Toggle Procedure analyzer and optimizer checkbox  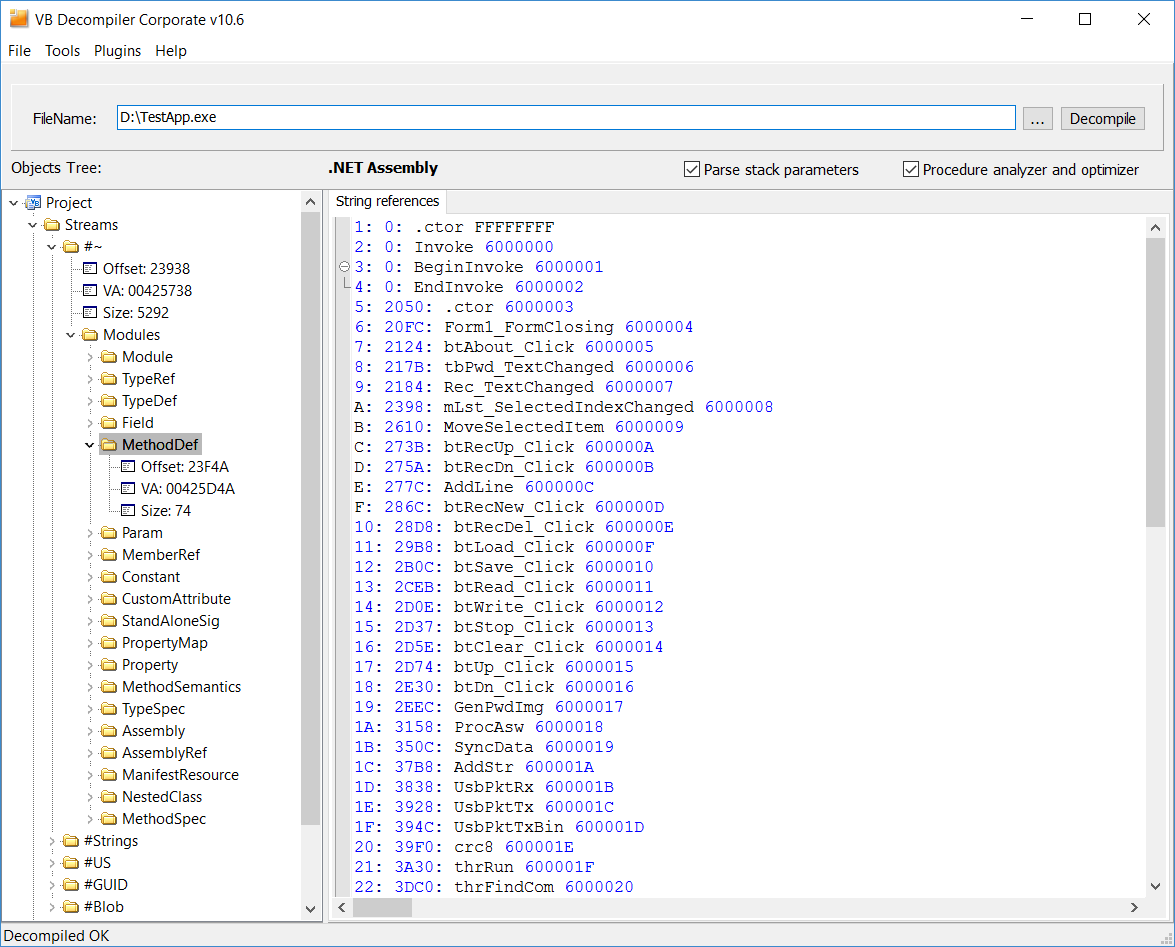pyautogui.click(x=910, y=169)
